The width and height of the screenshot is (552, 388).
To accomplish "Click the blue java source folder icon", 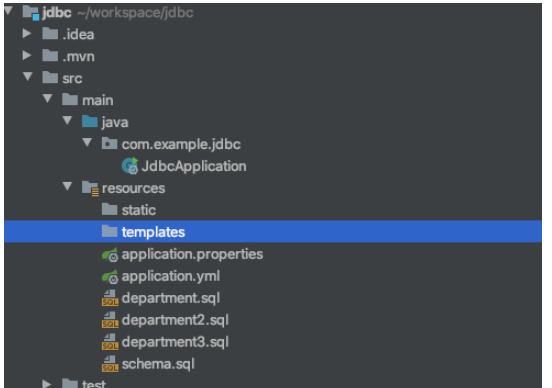I will click(90, 122).
